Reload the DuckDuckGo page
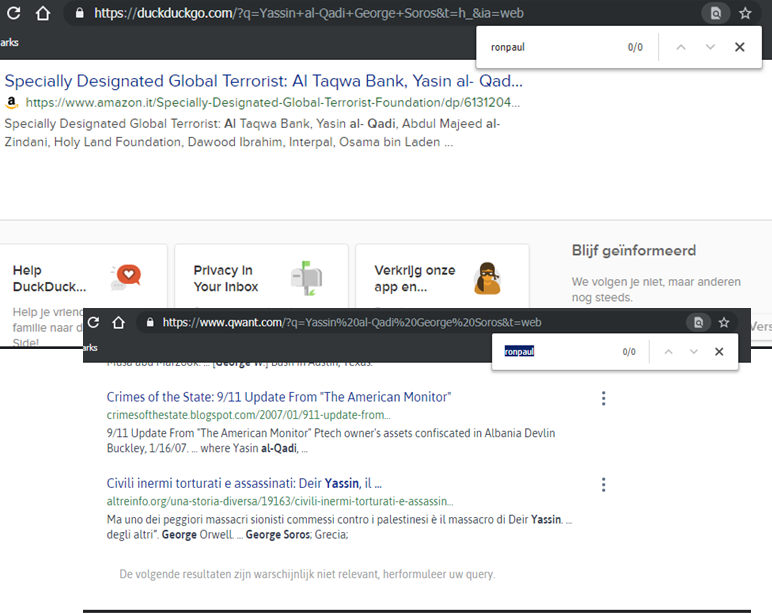 pos(14,13)
